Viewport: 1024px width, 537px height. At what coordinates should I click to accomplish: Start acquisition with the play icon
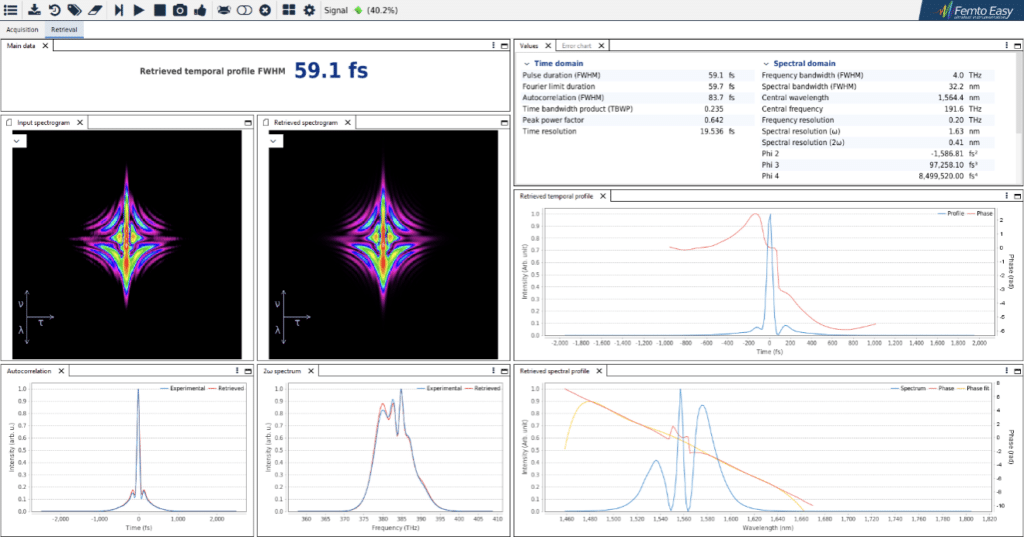point(139,10)
